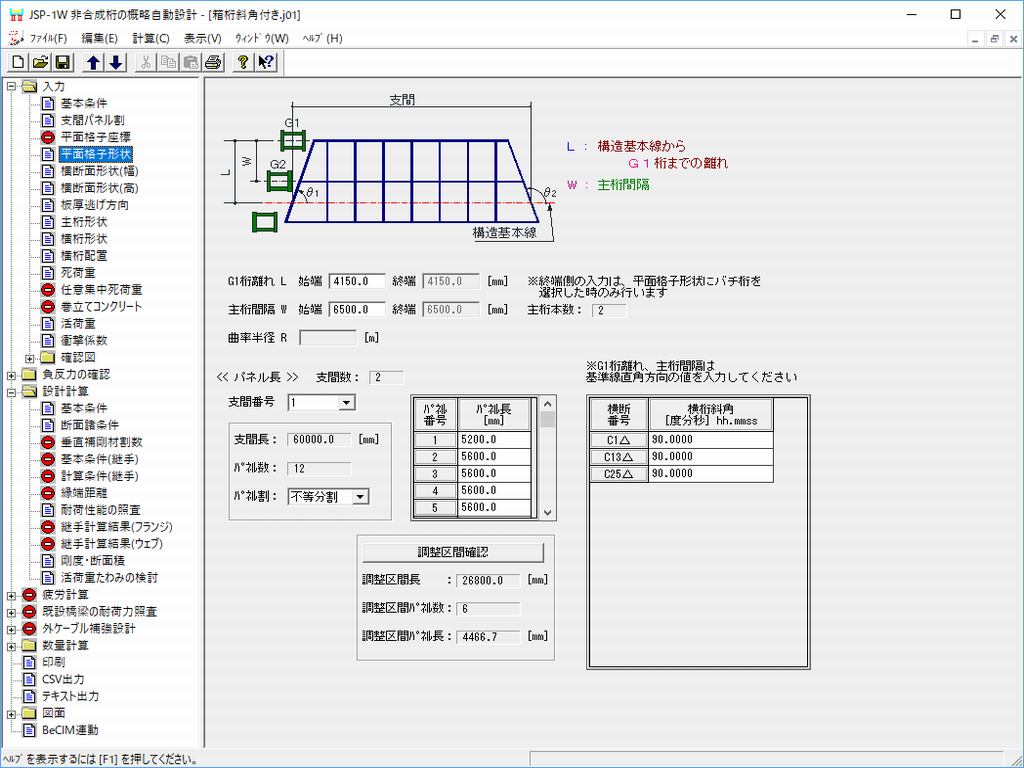
Task: Click the Save floppy disk icon
Action: (x=62, y=62)
